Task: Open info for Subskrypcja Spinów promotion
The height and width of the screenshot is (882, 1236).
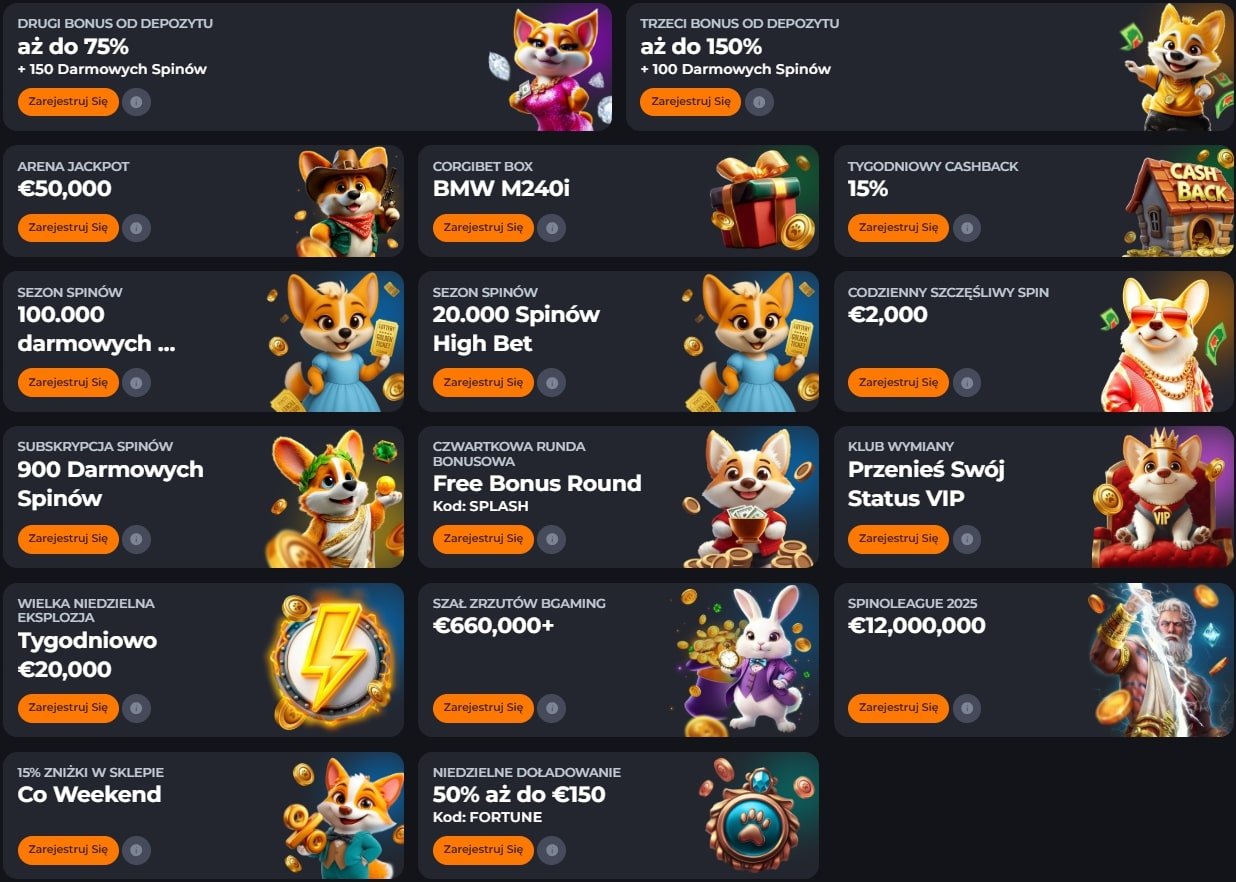Action: [x=137, y=538]
